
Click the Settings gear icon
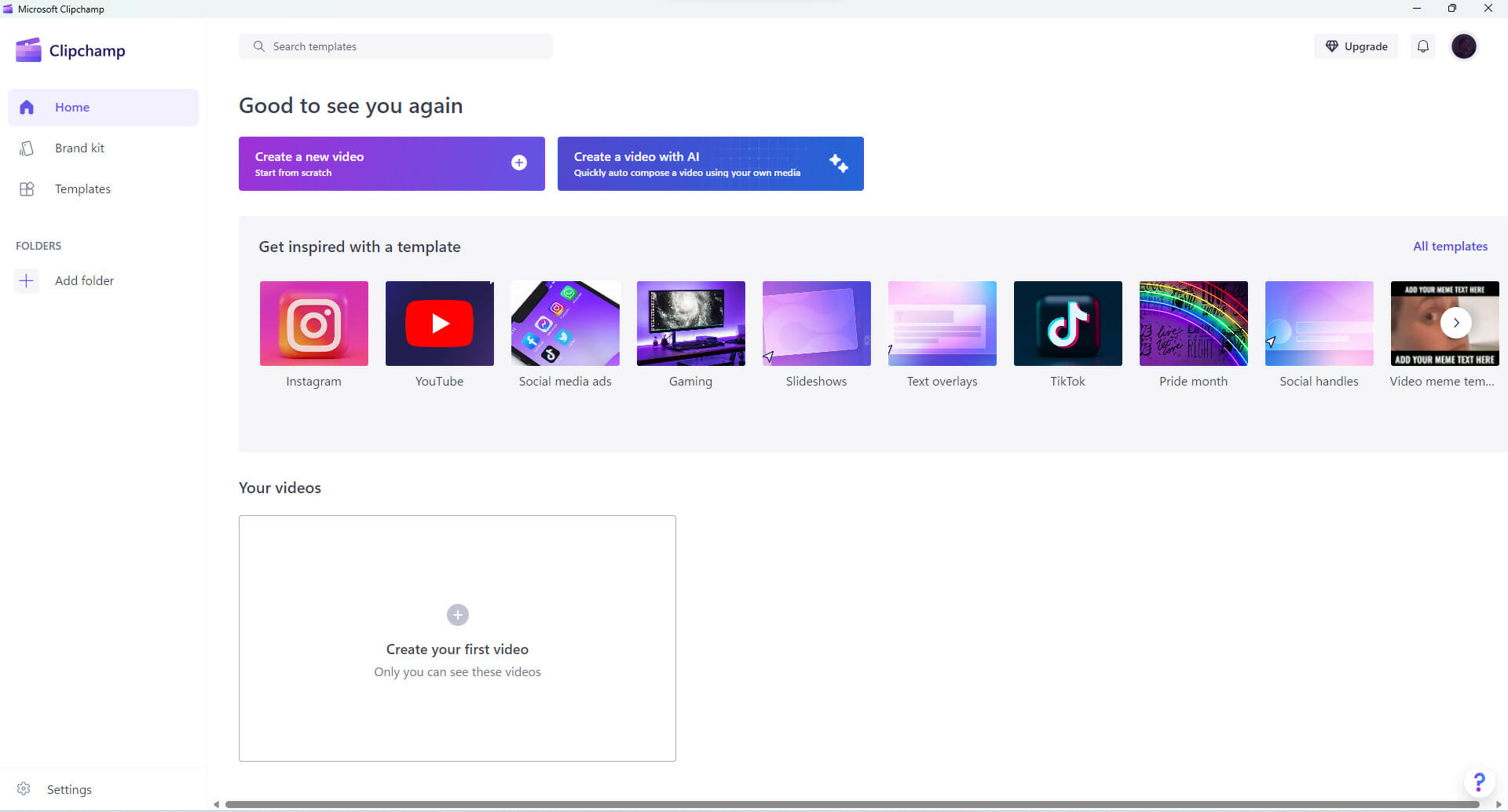pyautogui.click(x=24, y=788)
